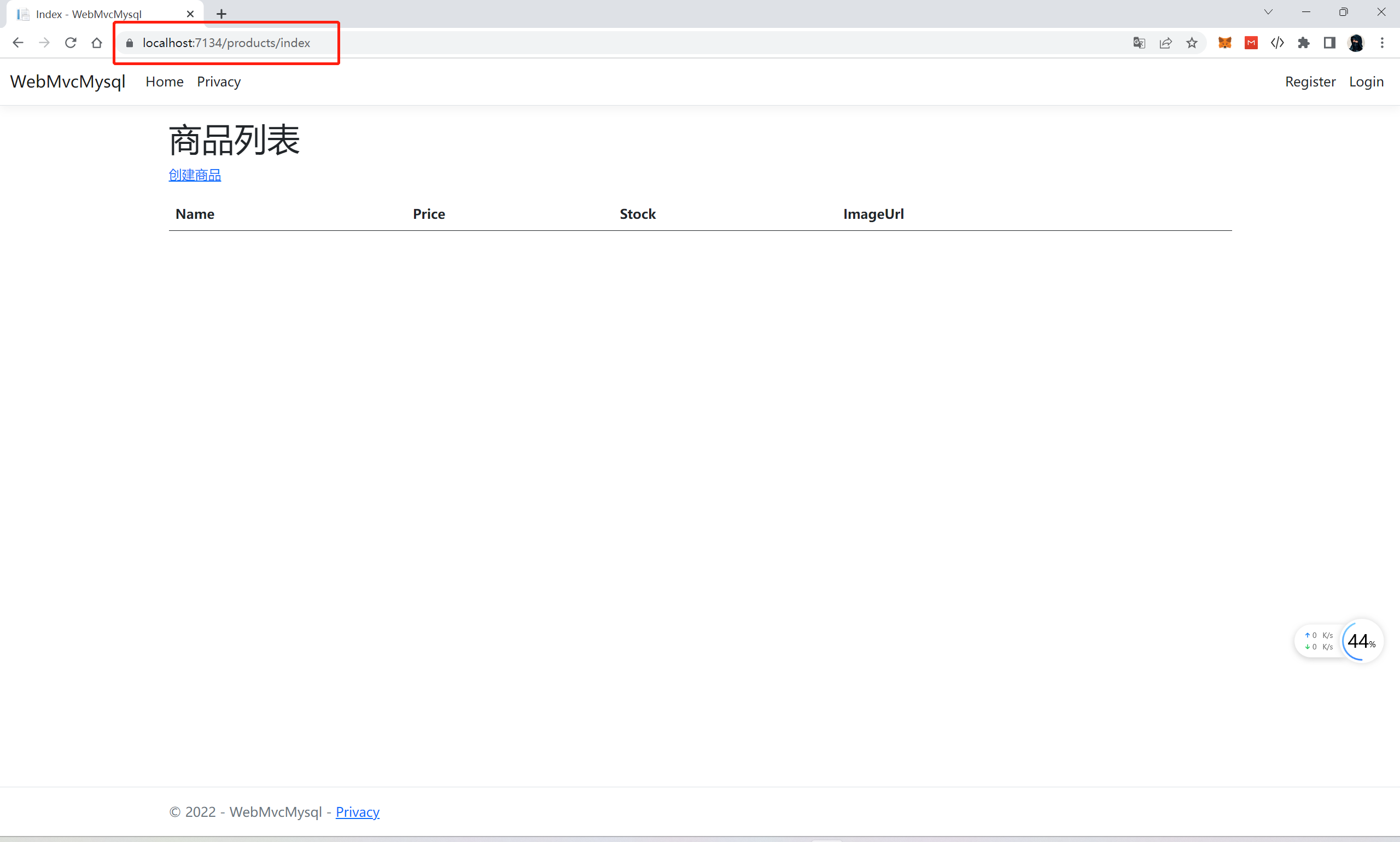Open the red Gmail extension icon

coord(1251,43)
